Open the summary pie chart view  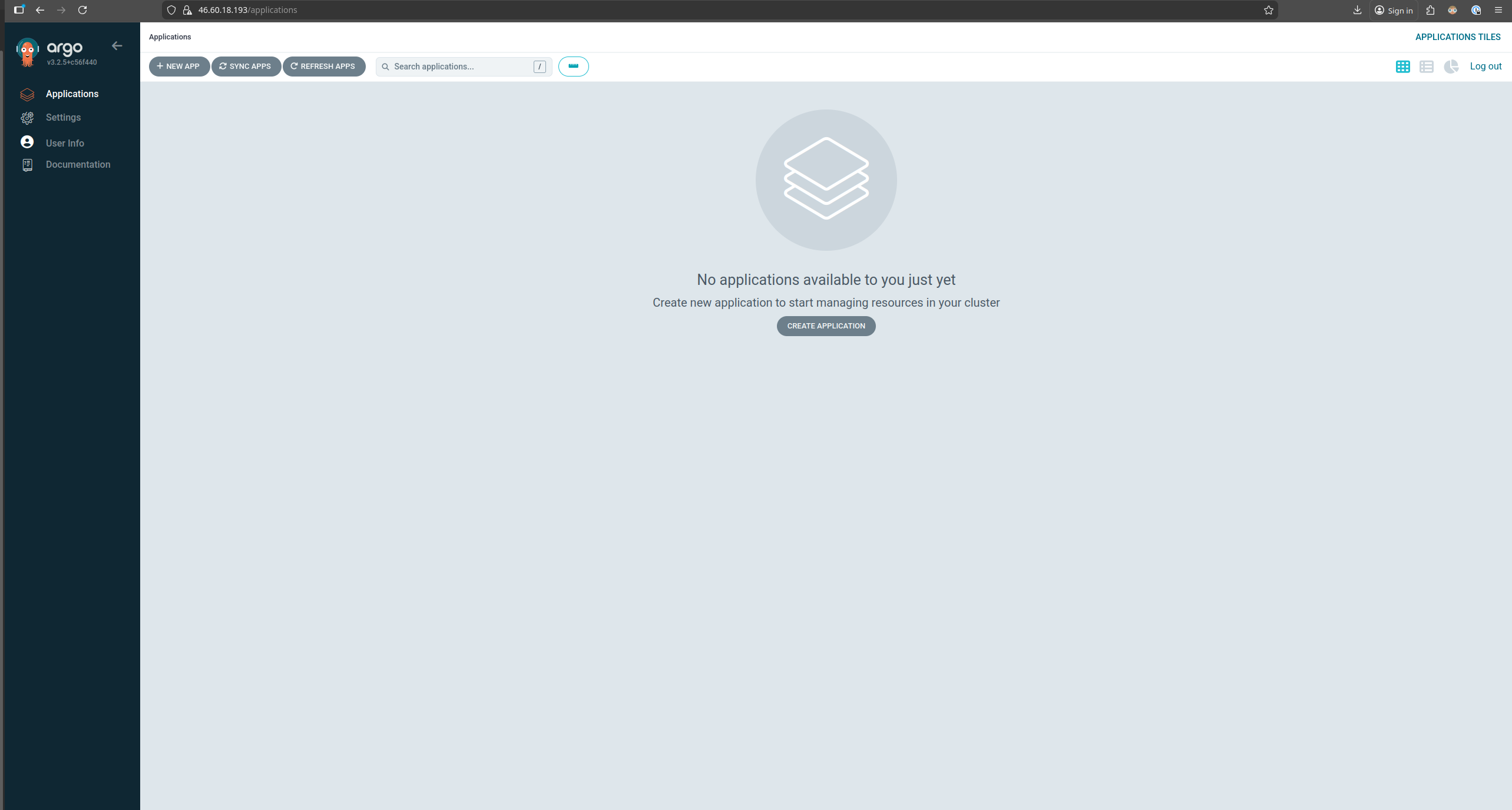pos(1451,67)
